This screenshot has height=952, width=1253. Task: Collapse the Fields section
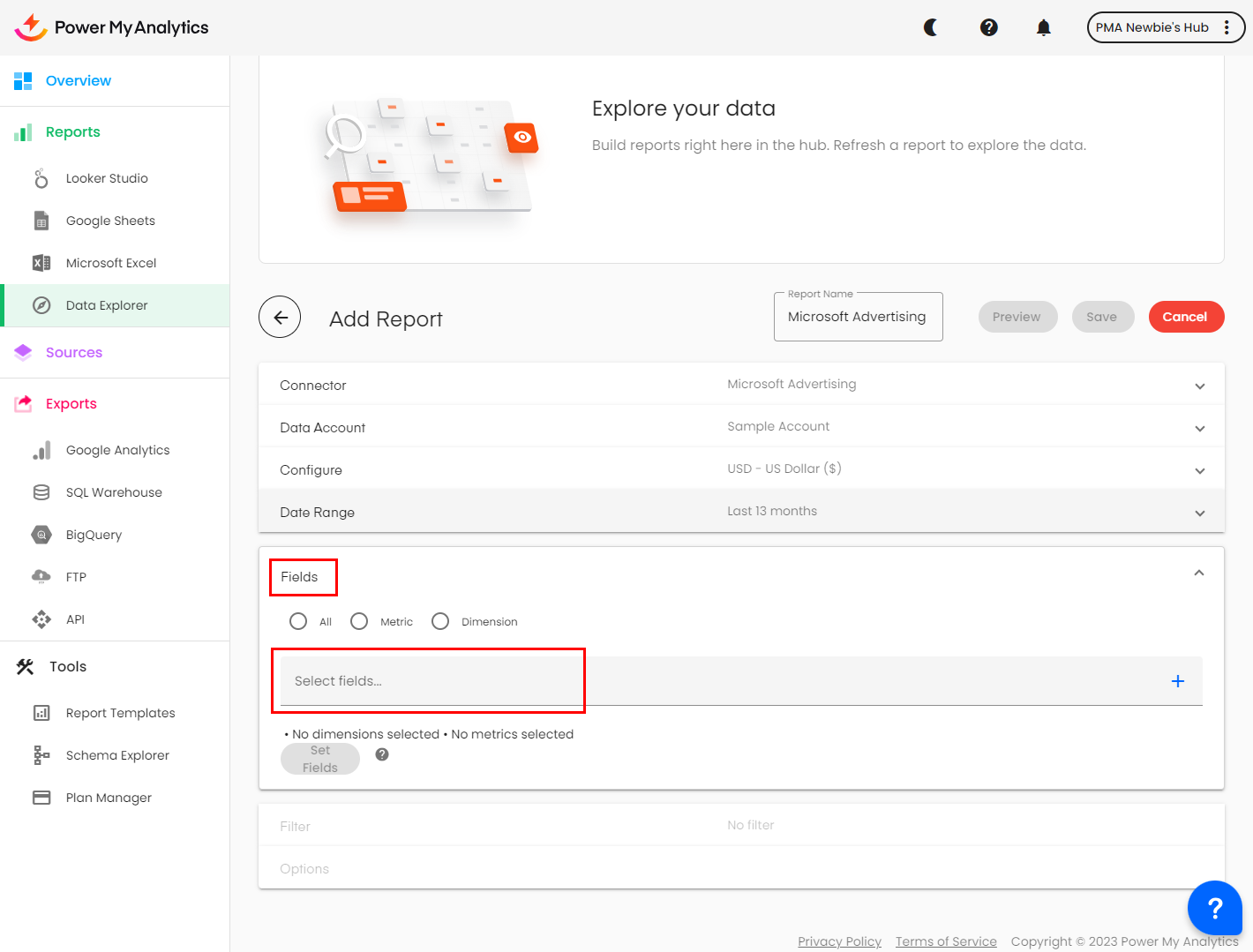click(1198, 573)
